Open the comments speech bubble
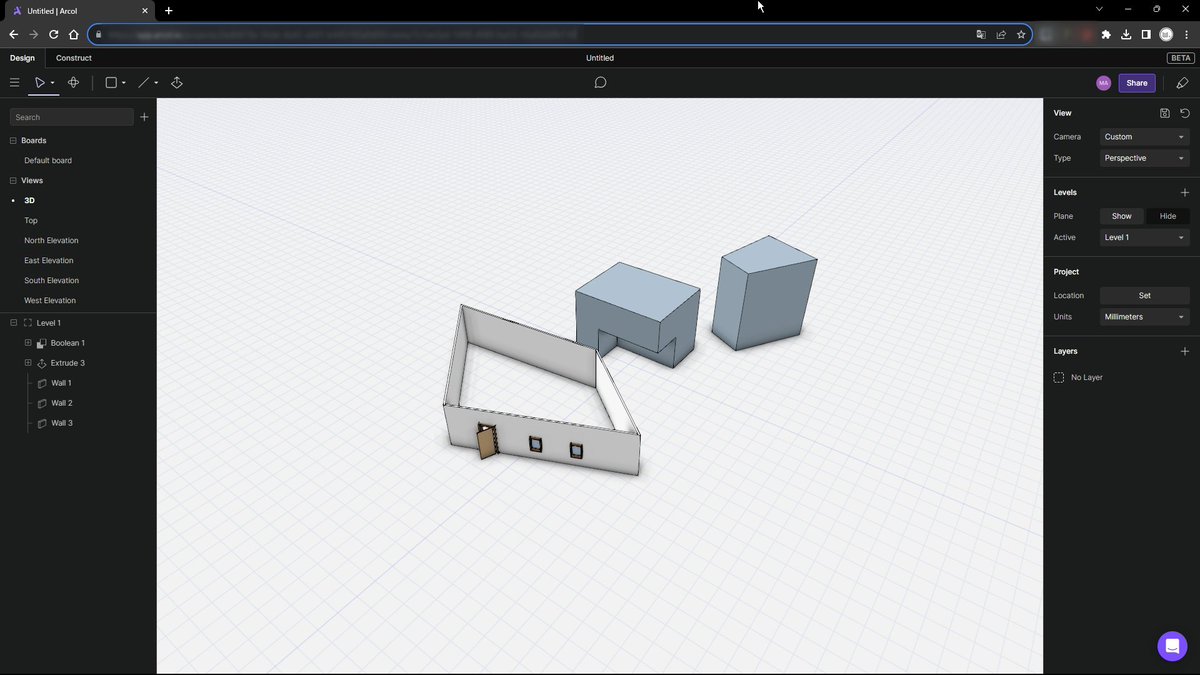 pos(600,83)
